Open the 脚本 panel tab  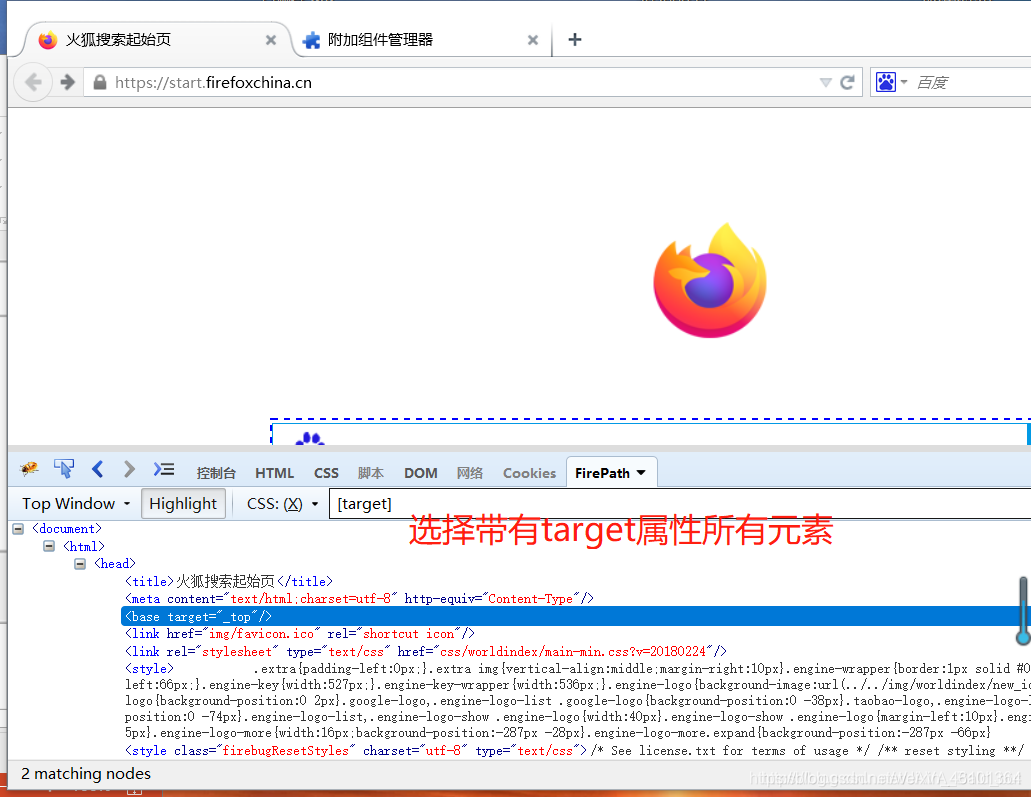click(371, 473)
